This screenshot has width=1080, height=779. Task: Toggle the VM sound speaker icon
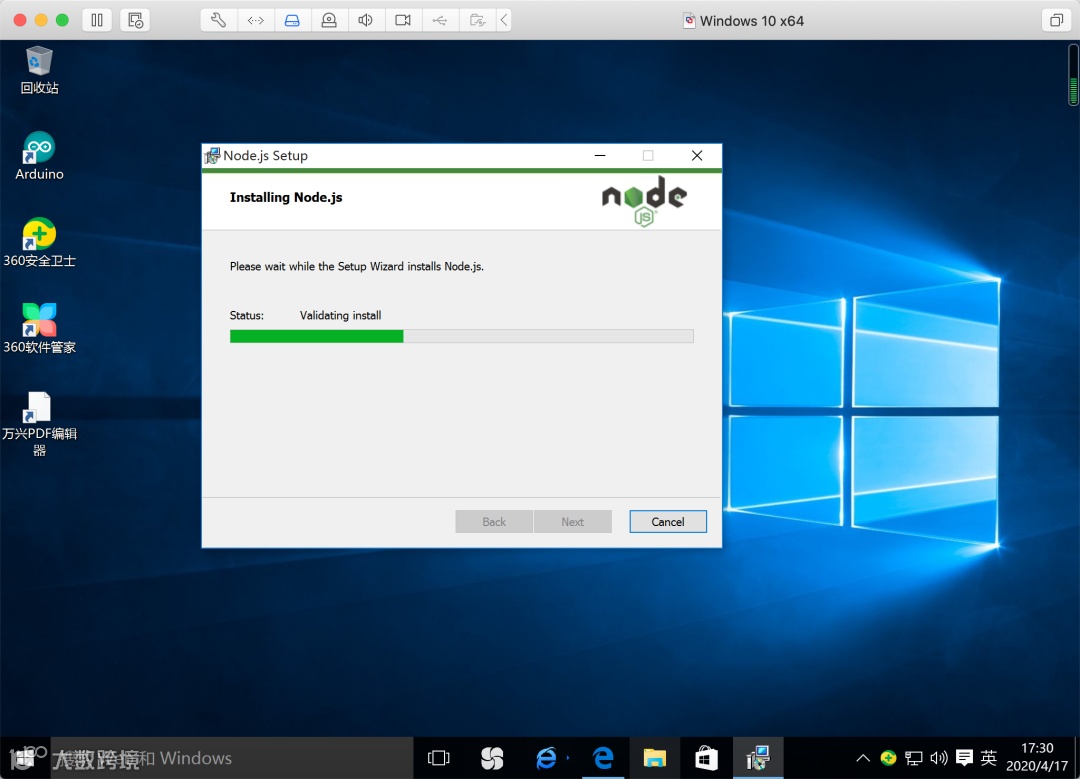(366, 20)
